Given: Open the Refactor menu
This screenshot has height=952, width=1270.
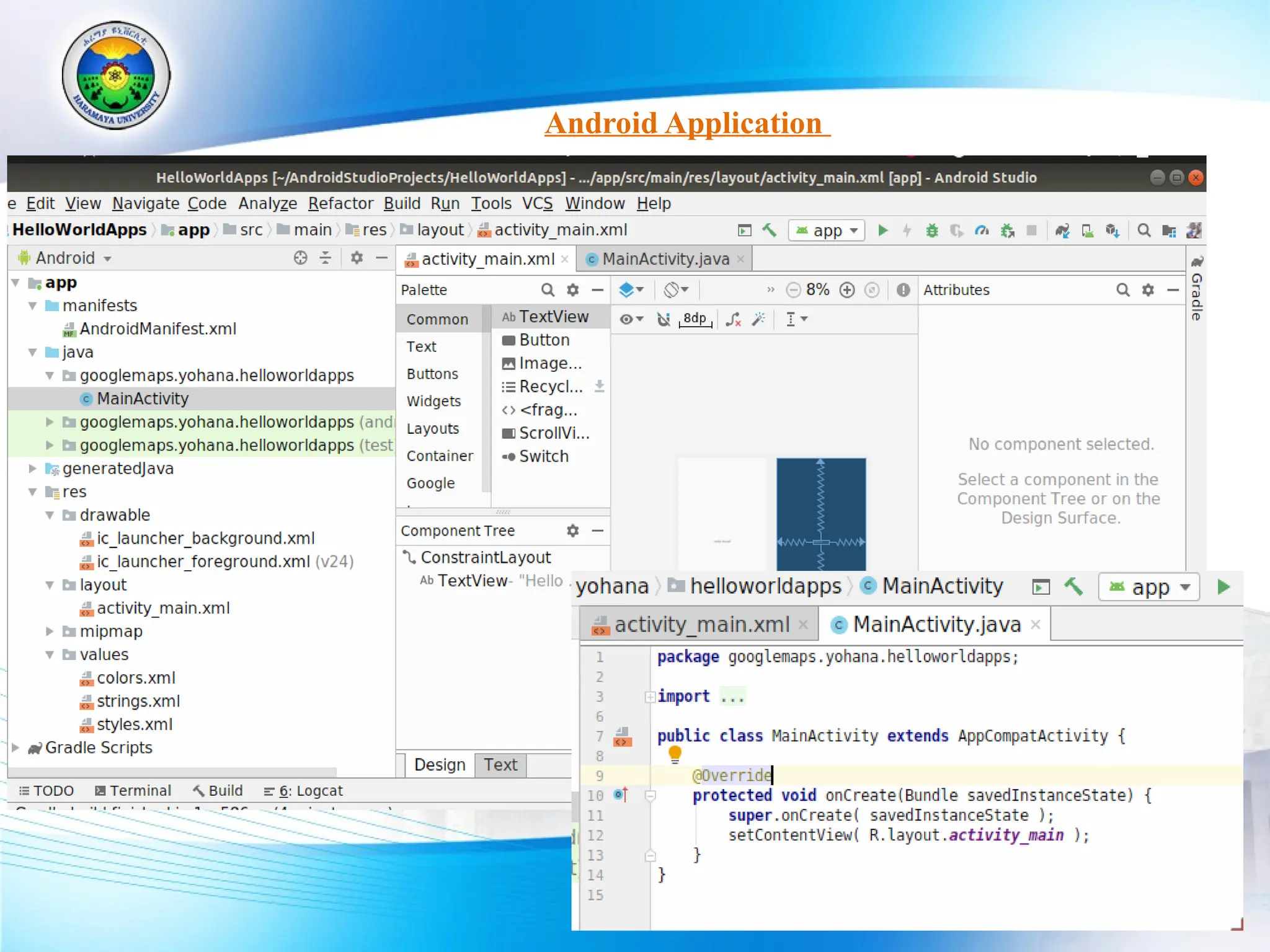Looking at the screenshot, I should tap(340, 203).
